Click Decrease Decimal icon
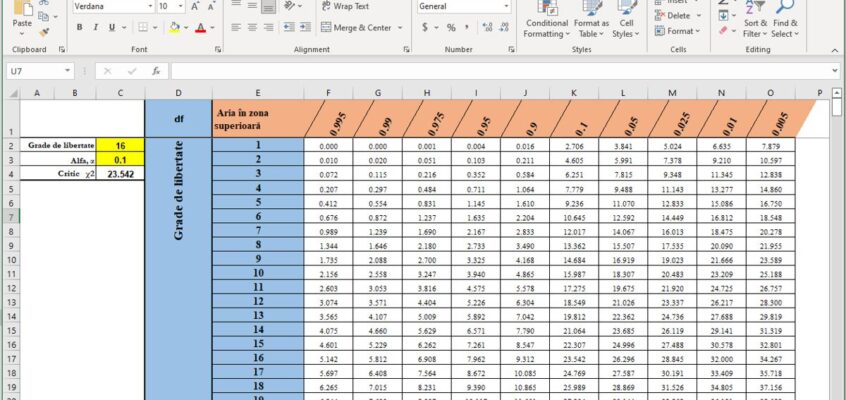 click(504, 28)
